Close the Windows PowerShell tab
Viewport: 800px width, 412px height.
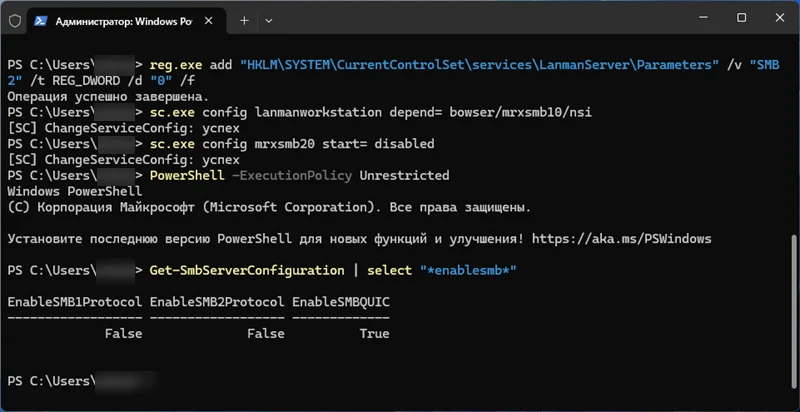209,21
